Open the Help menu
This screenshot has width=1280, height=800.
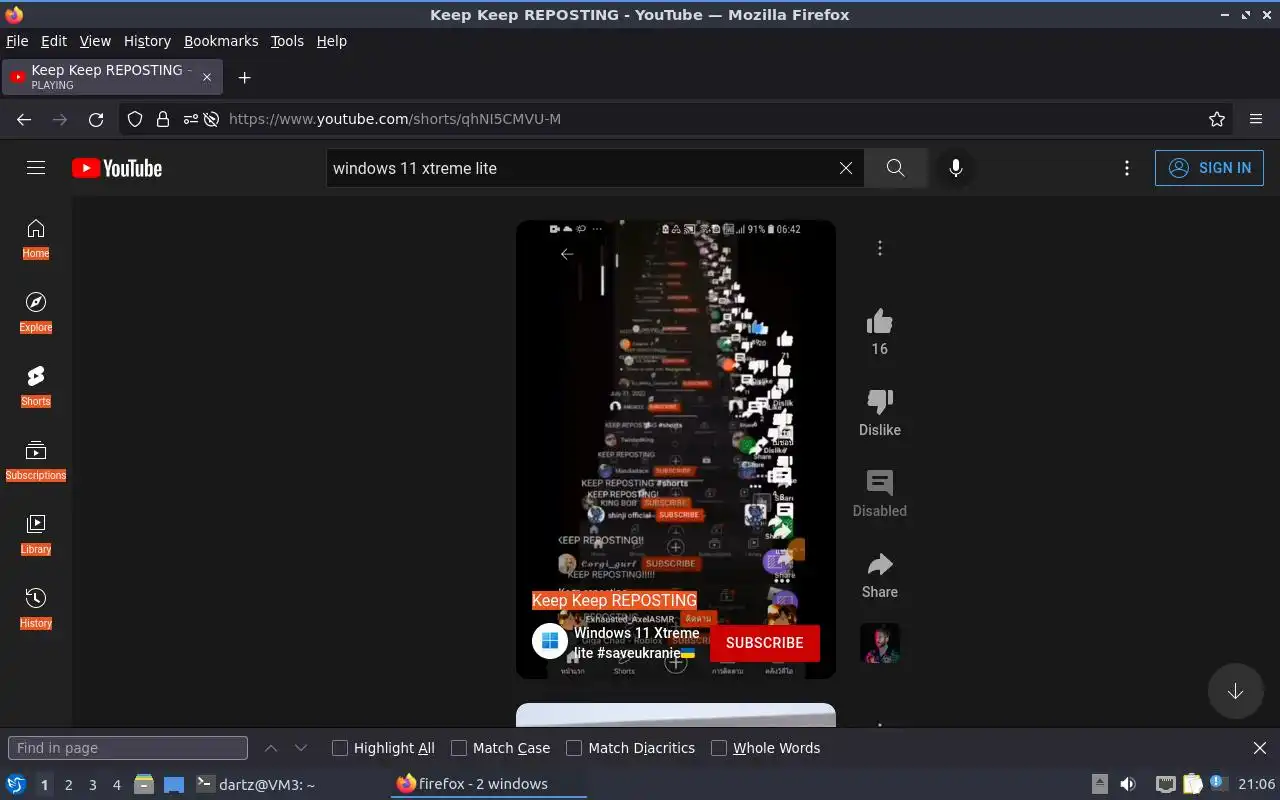(332, 41)
